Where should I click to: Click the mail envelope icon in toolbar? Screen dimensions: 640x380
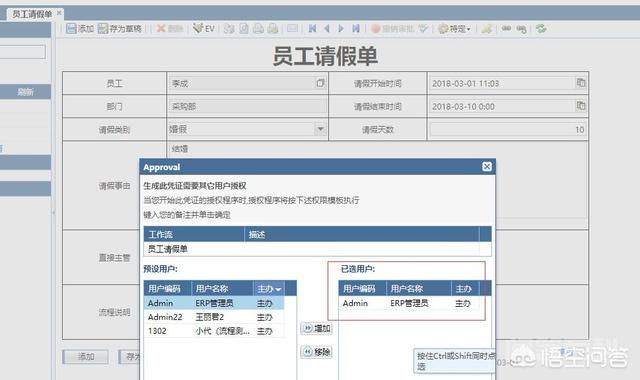pyautogui.click(x=292, y=28)
